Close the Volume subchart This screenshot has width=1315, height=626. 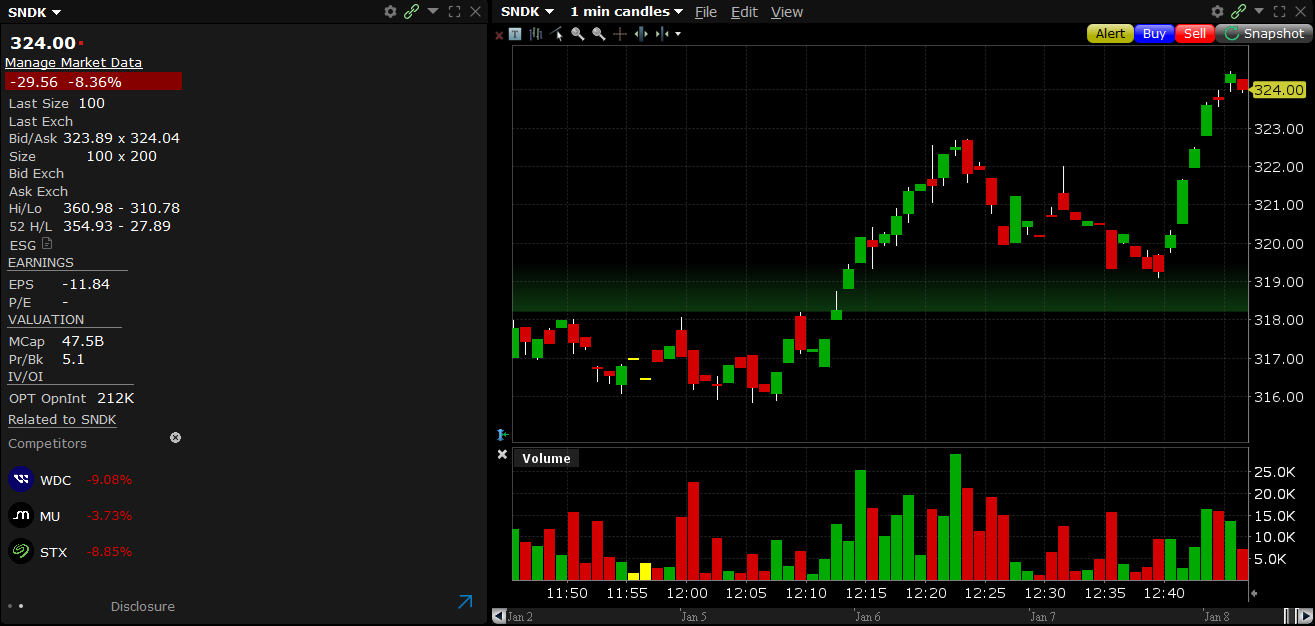(x=502, y=455)
